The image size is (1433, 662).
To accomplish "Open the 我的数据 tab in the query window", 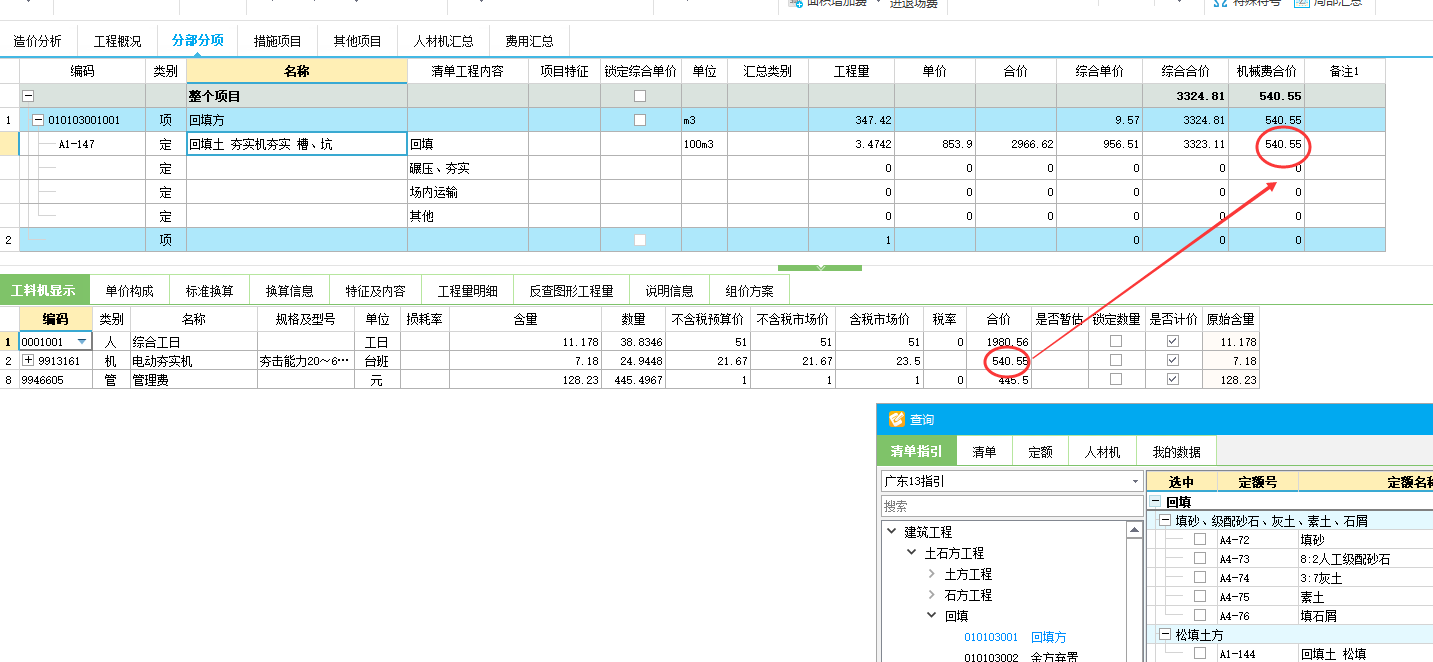I will point(1177,452).
